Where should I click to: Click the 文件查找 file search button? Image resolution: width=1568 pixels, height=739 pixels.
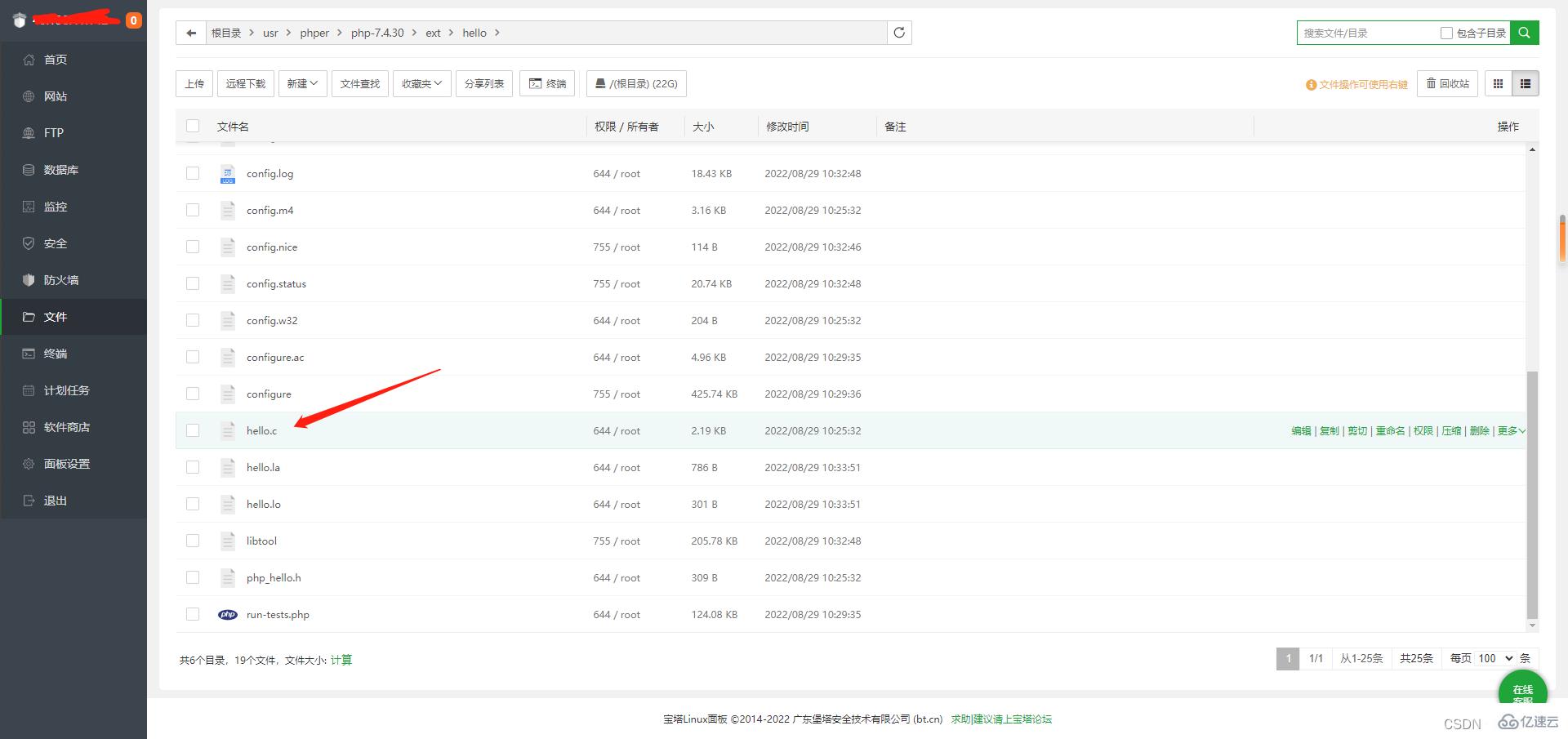click(360, 83)
